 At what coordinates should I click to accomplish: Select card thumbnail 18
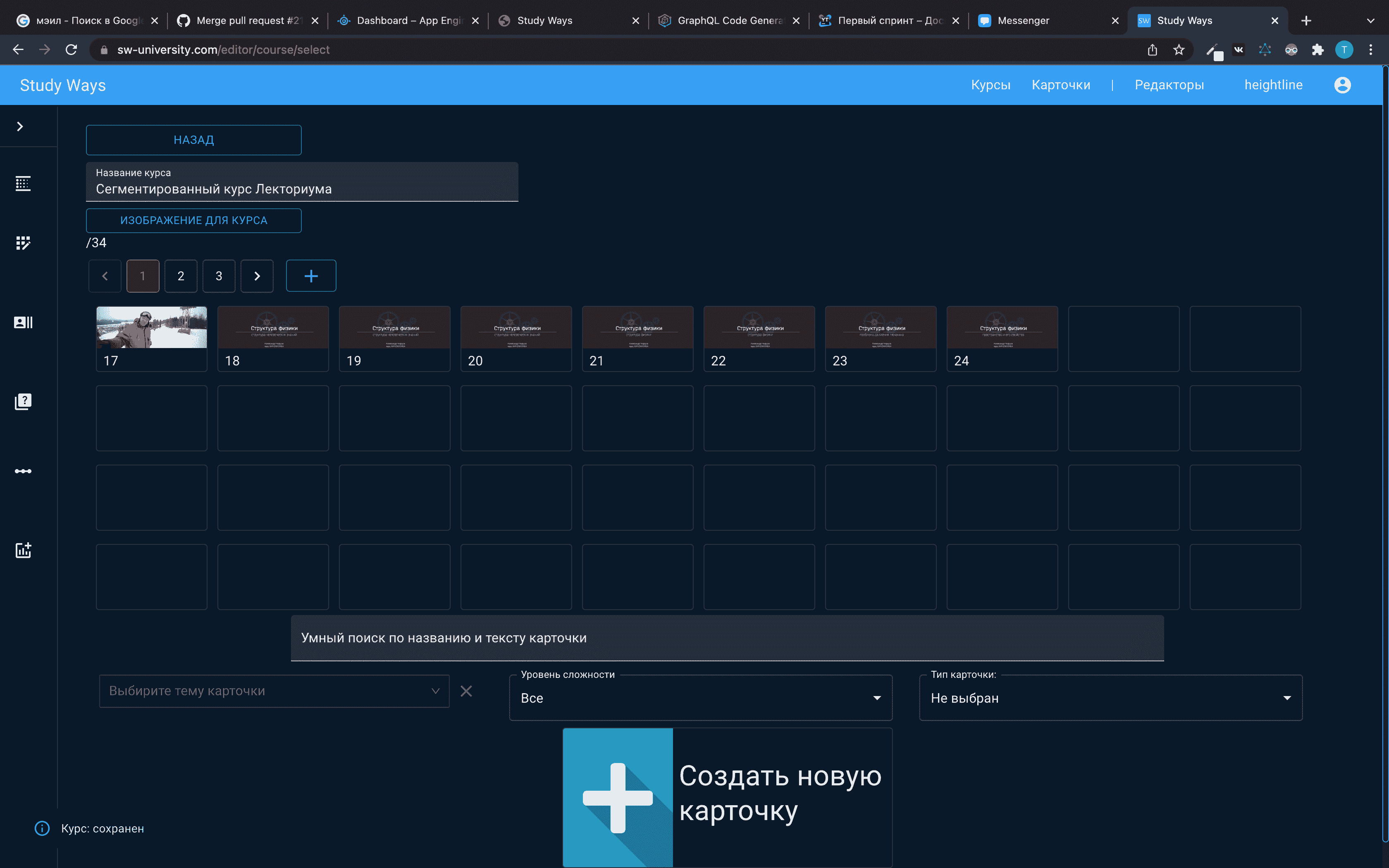click(x=273, y=339)
